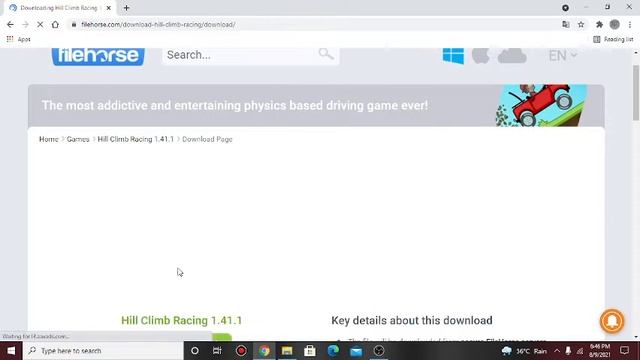Open Microsoft Edge from taskbar
The width and height of the screenshot is (640, 360).
tap(333, 351)
